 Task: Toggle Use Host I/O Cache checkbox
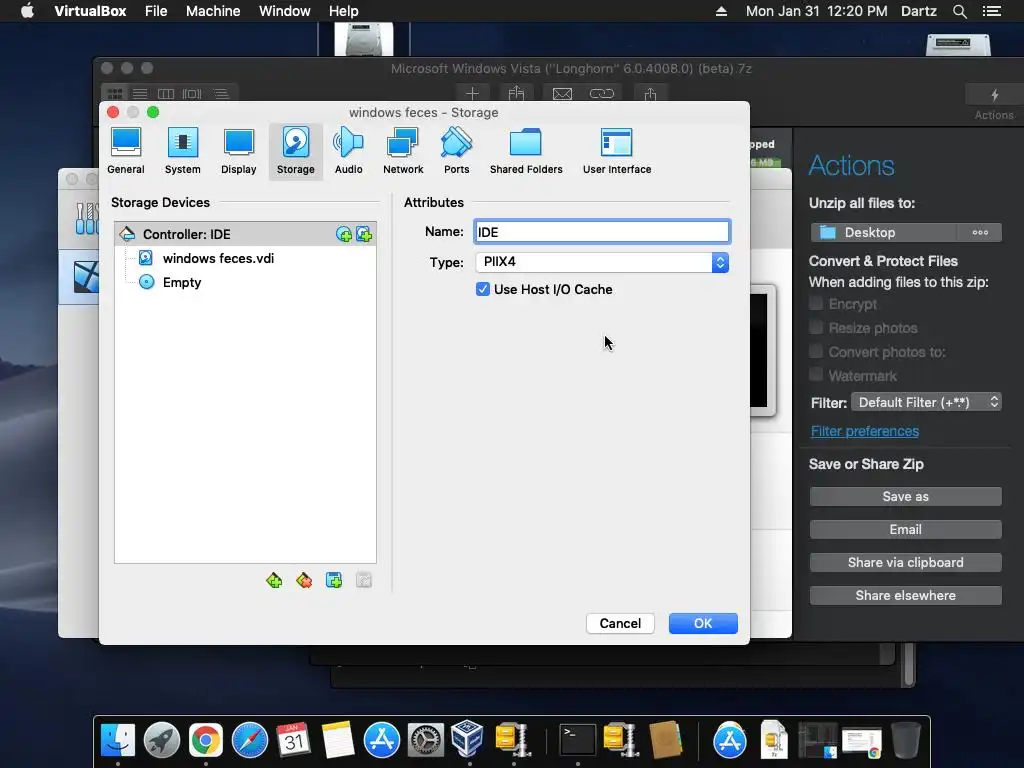pos(483,289)
